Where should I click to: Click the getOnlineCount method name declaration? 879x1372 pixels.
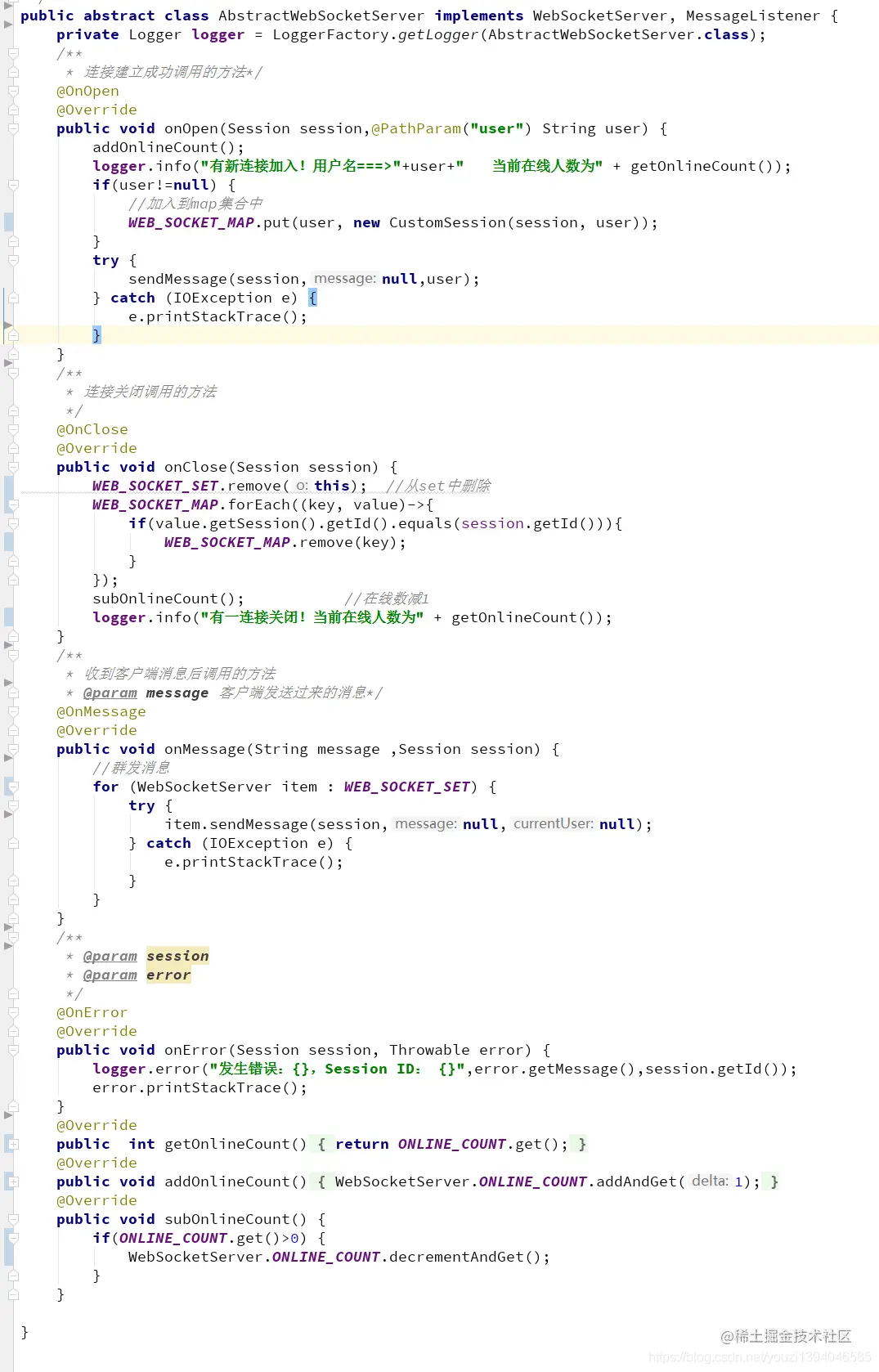[227, 1144]
